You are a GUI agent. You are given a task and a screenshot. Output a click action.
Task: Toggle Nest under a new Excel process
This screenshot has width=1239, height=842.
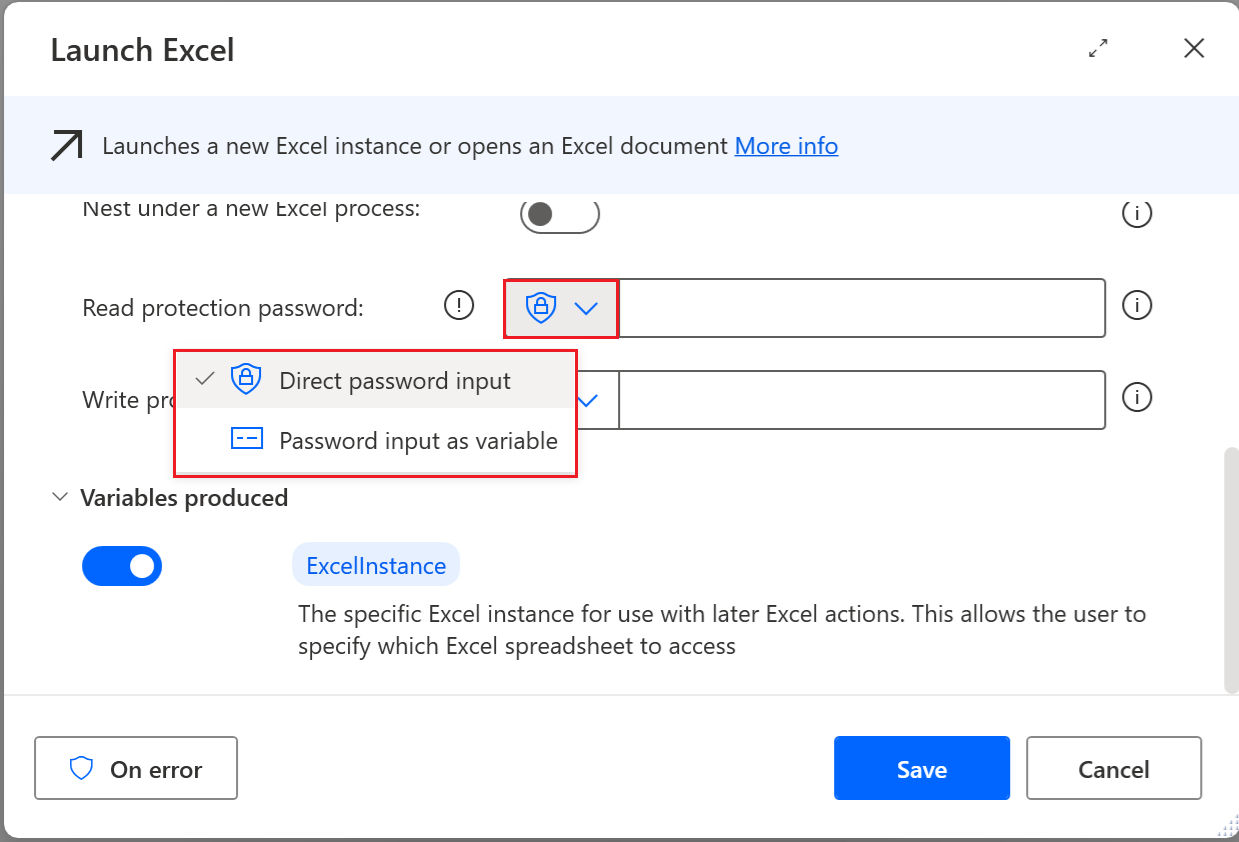click(x=560, y=214)
